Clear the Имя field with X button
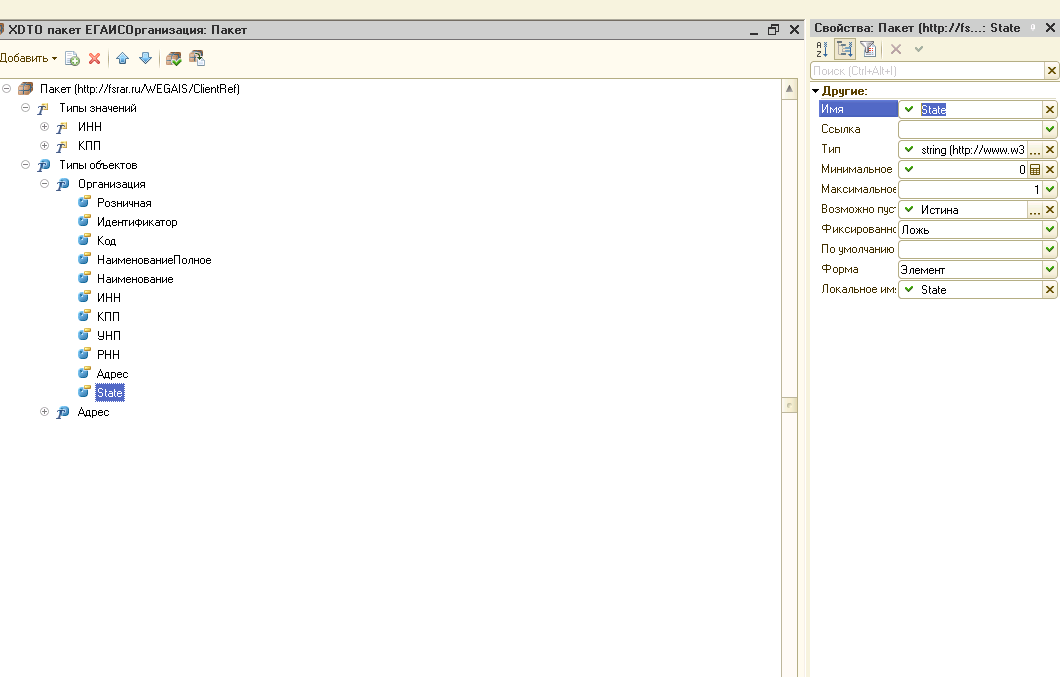 [x=1050, y=110]
